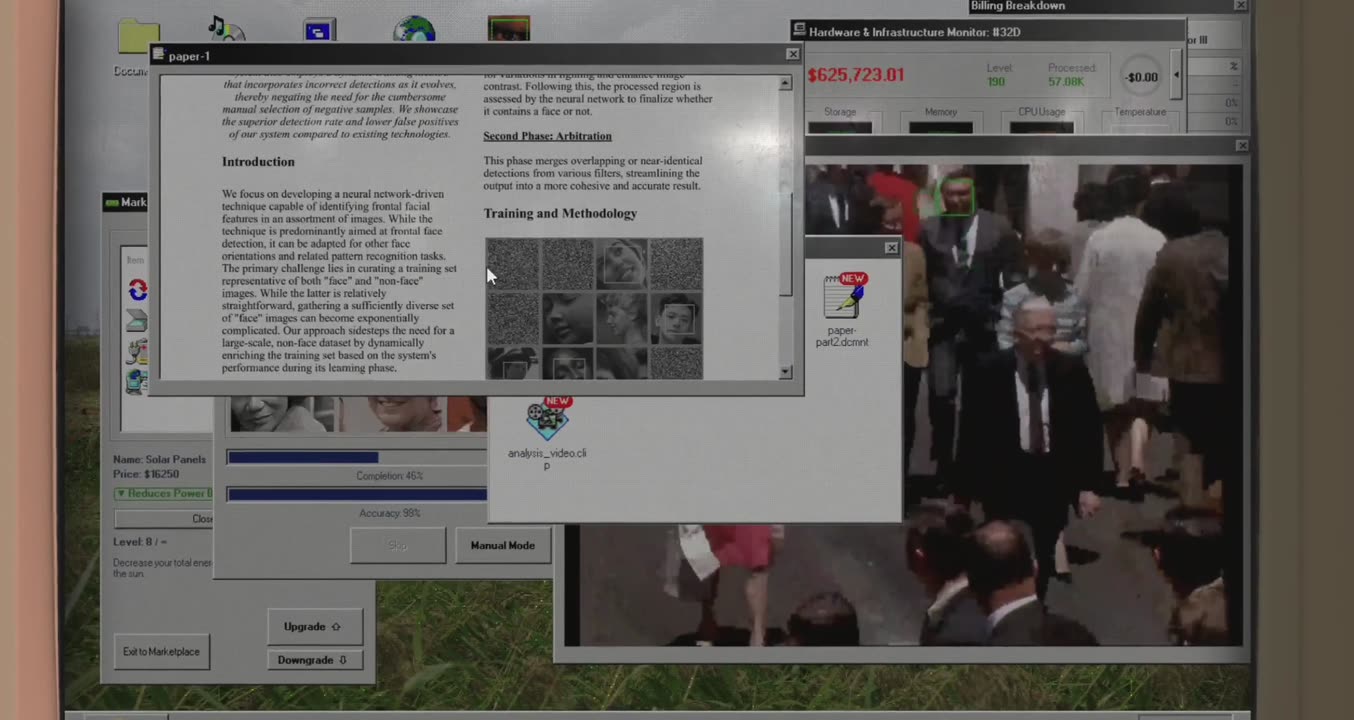Open the face detection desktop thumbnail icon
The image size is (1354, 720).
[508, 28]
